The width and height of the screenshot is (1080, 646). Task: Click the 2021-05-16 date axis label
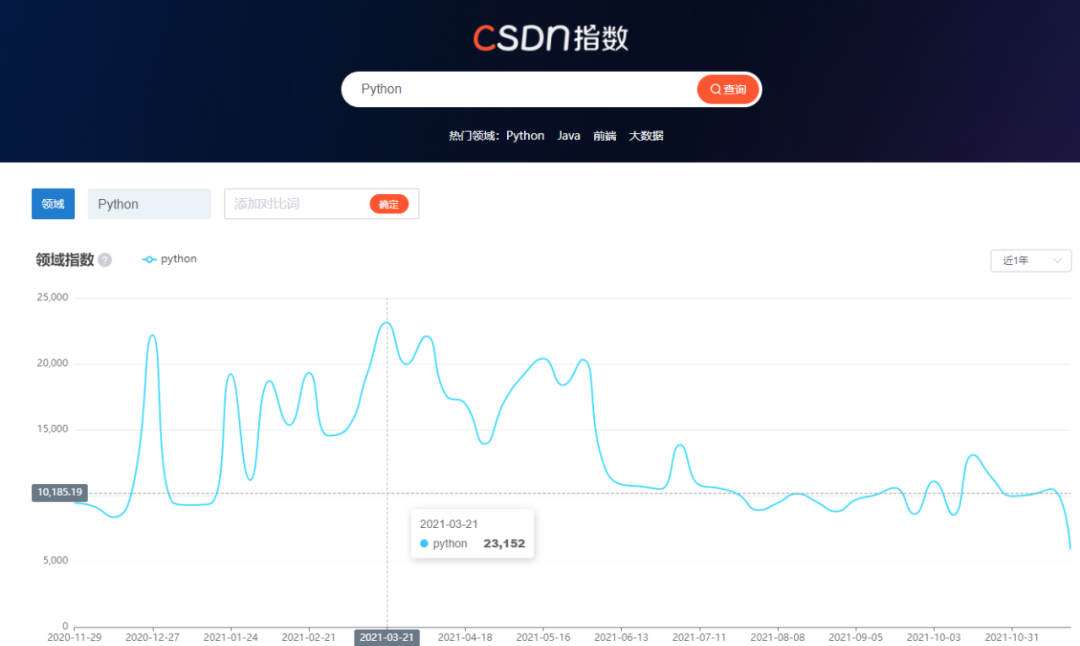click(543, 637)
